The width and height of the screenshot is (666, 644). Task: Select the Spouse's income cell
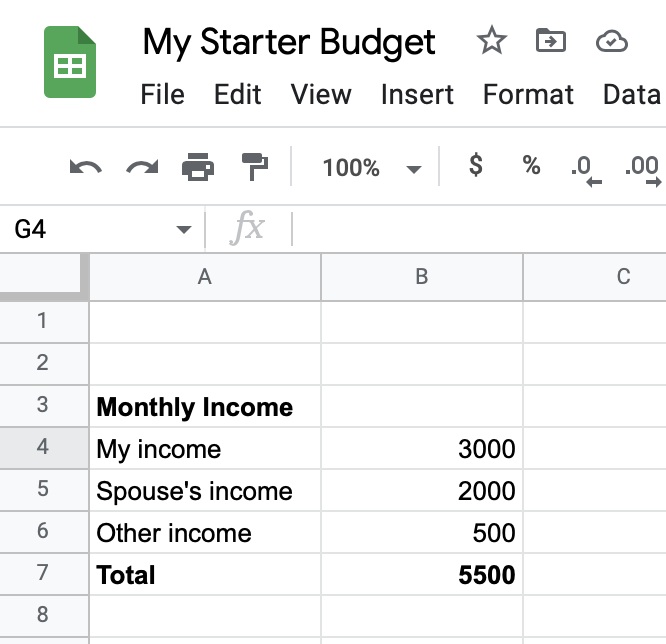click(x=205, y=490)
